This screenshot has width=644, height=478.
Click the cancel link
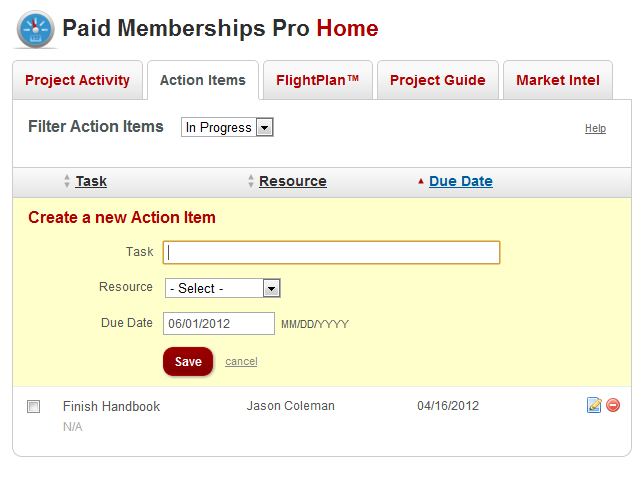tap(241, 361)
